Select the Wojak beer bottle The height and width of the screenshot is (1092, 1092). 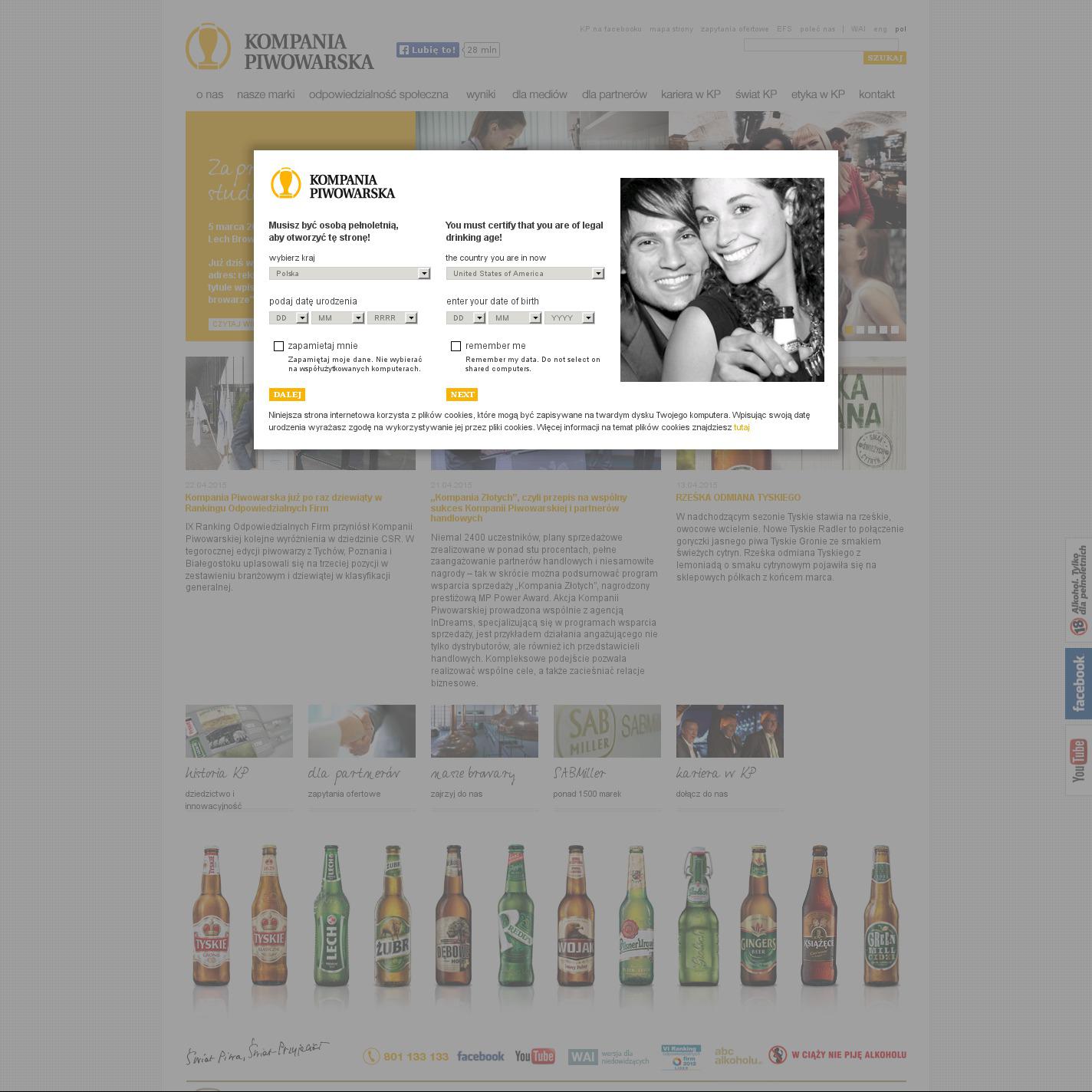point(576,916)
